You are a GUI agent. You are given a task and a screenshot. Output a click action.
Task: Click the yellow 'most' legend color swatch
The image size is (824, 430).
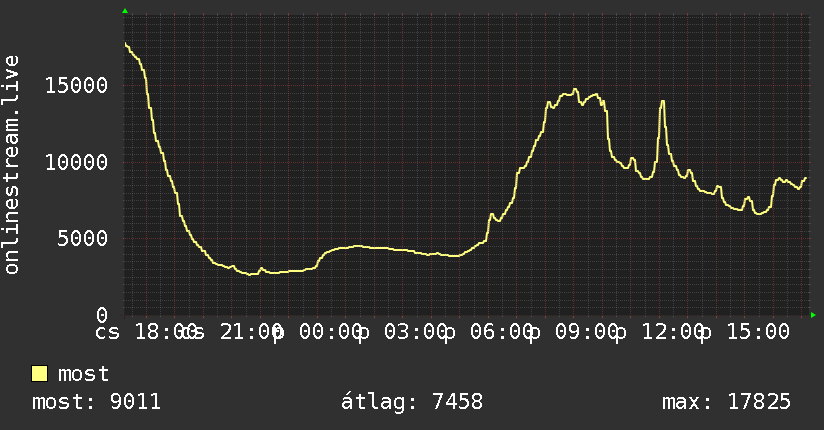pos(39,374)
